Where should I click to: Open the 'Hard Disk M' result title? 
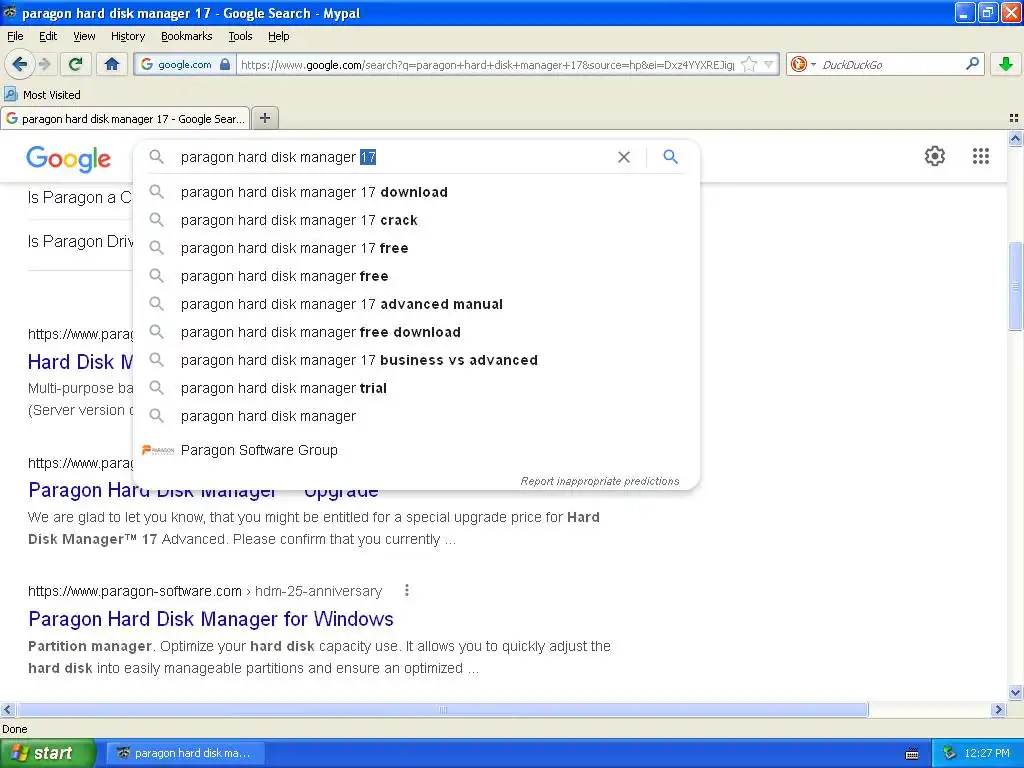(80, 362)
